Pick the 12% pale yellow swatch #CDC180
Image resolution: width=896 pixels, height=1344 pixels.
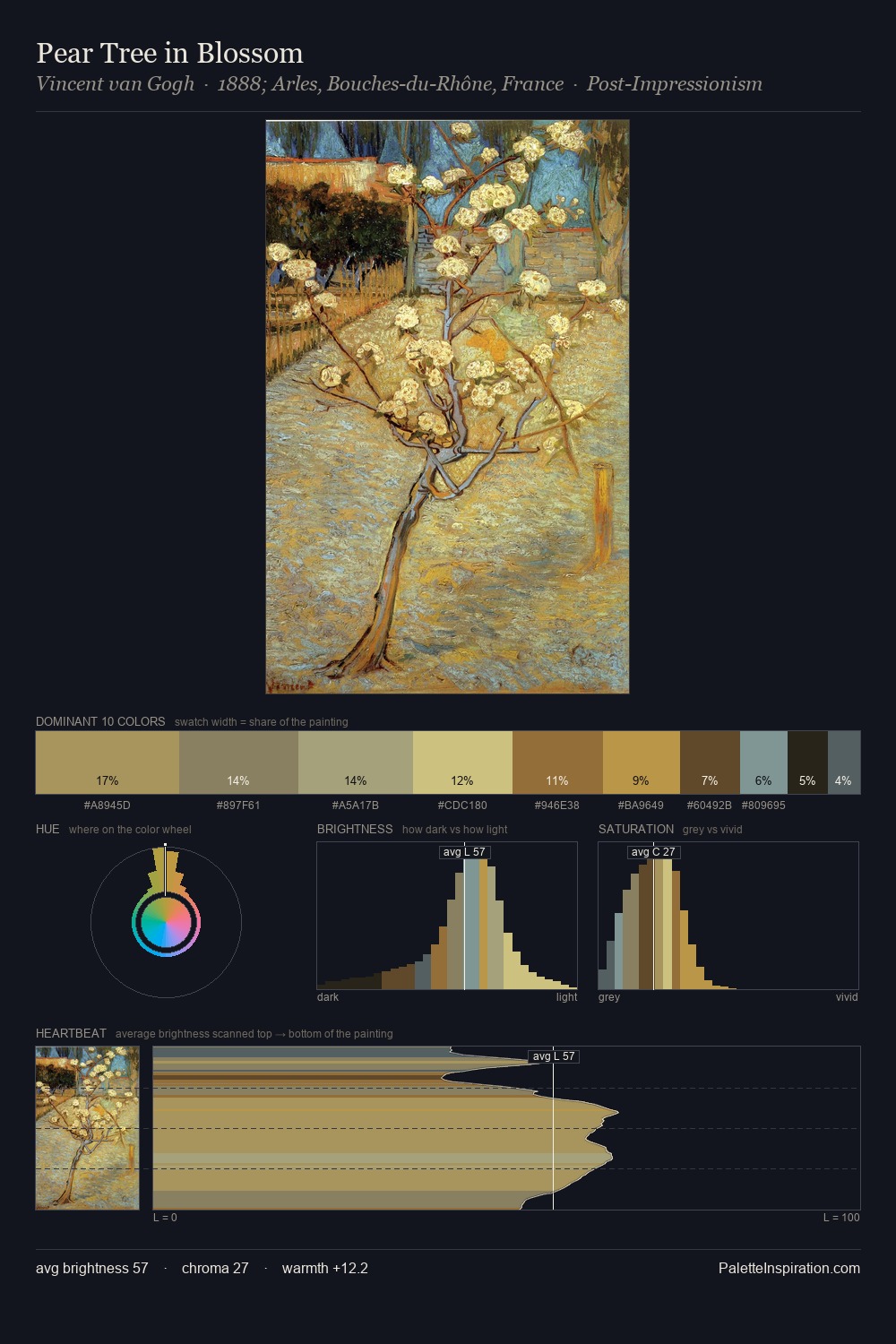pos(462,762)
